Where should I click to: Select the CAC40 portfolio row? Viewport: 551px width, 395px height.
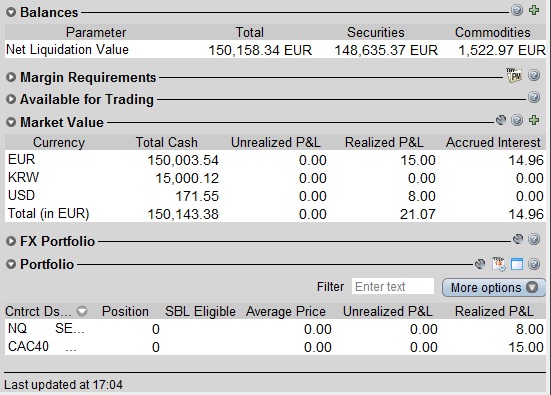[275, 347]
